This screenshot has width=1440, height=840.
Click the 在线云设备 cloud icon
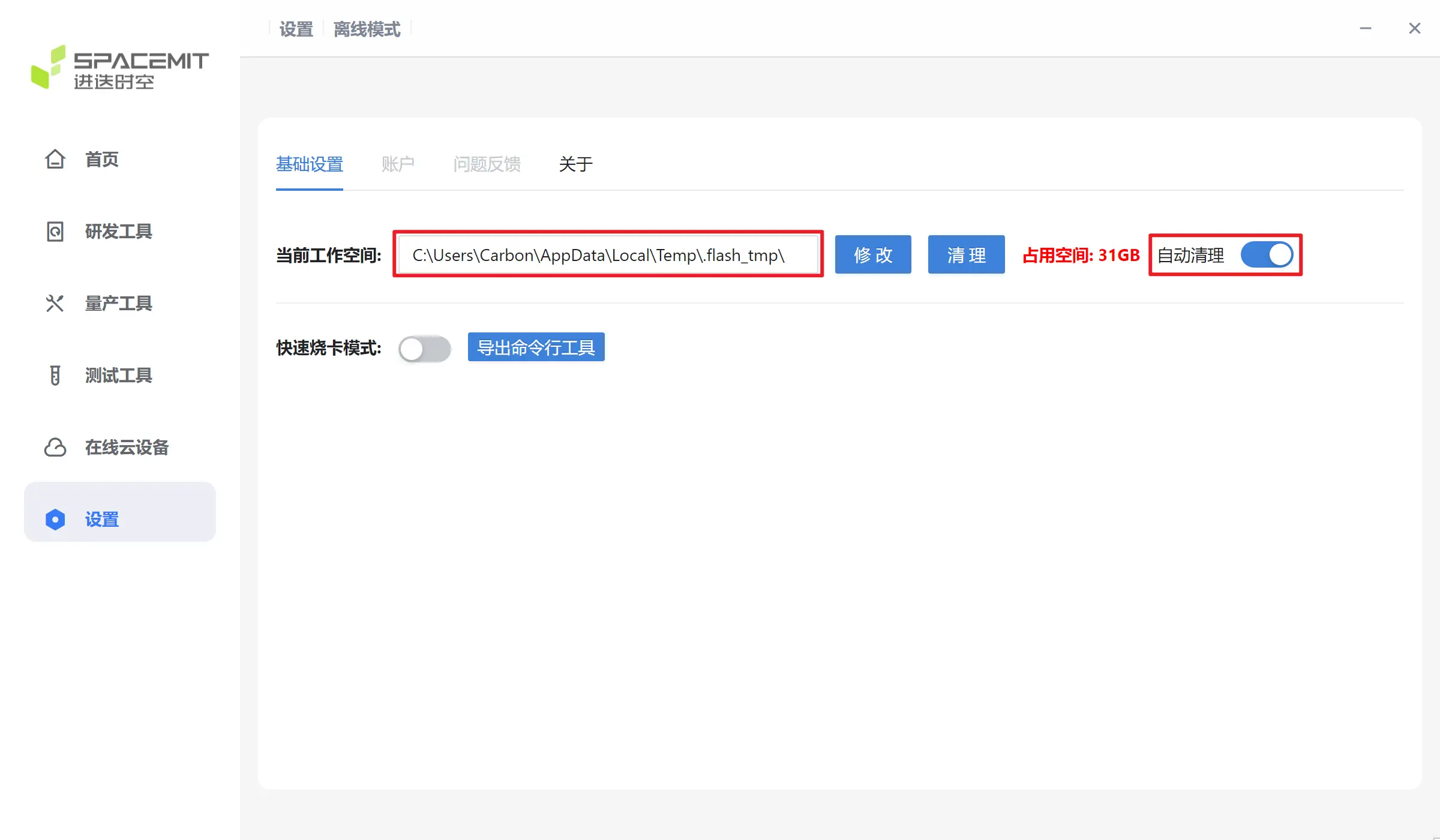click(x=55, y=447)
